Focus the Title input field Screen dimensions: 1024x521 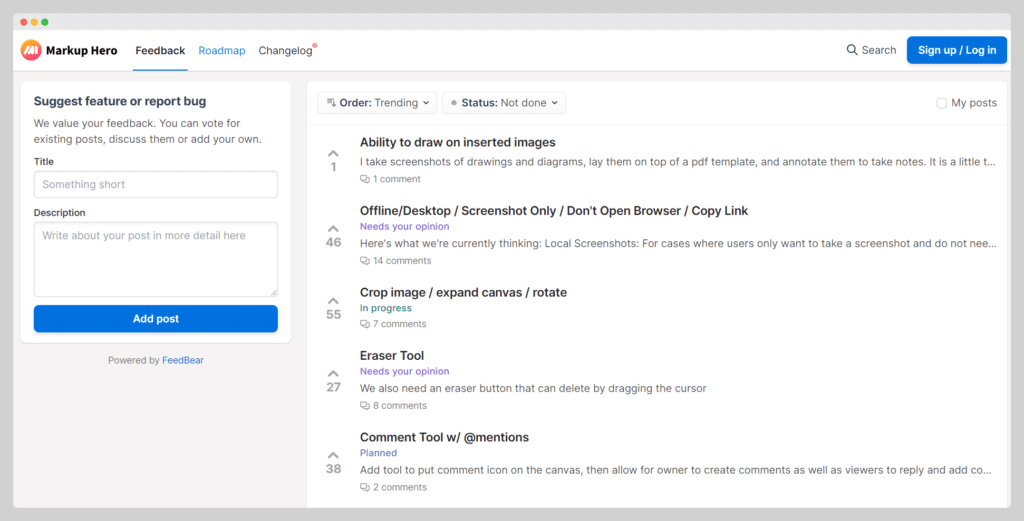coord(155,184)
